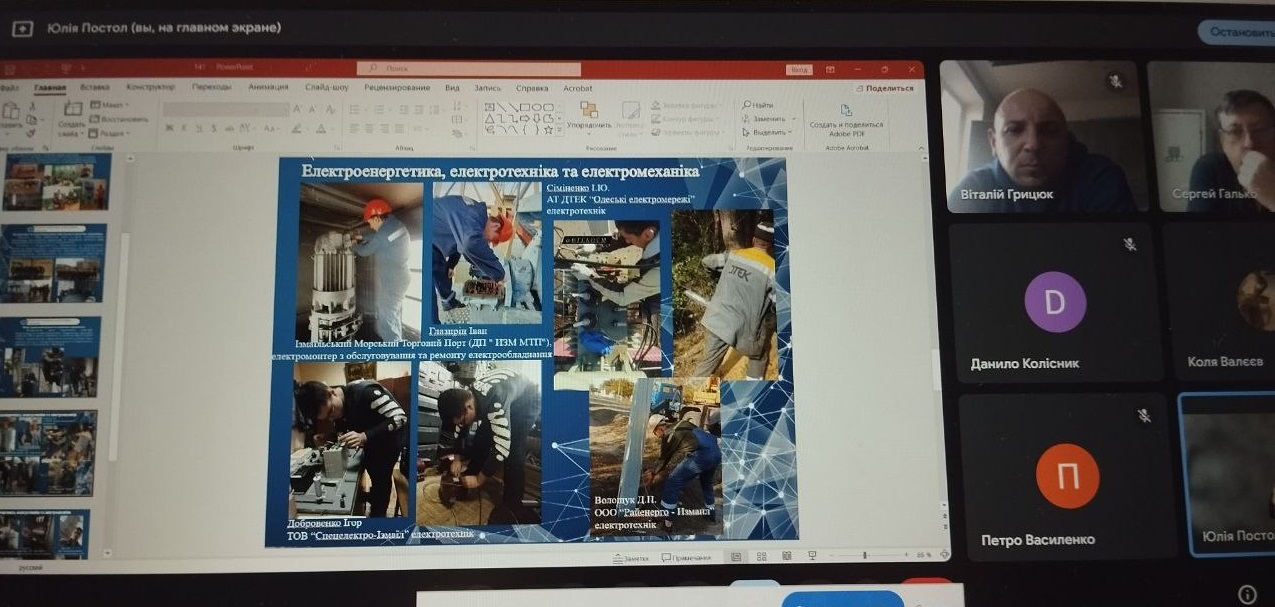
Task: Click the Упорядочить arrange button
Action: [588, 116]
